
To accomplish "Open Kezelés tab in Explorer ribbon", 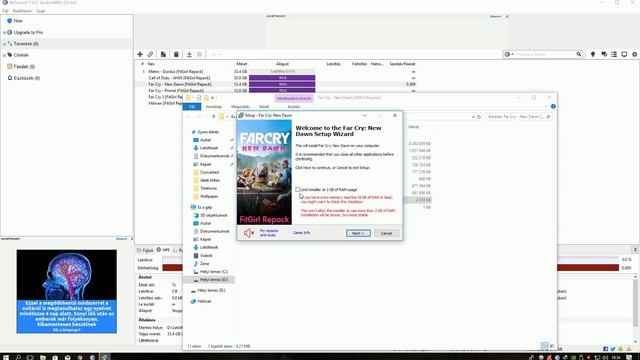I will [x=293, y=107].
